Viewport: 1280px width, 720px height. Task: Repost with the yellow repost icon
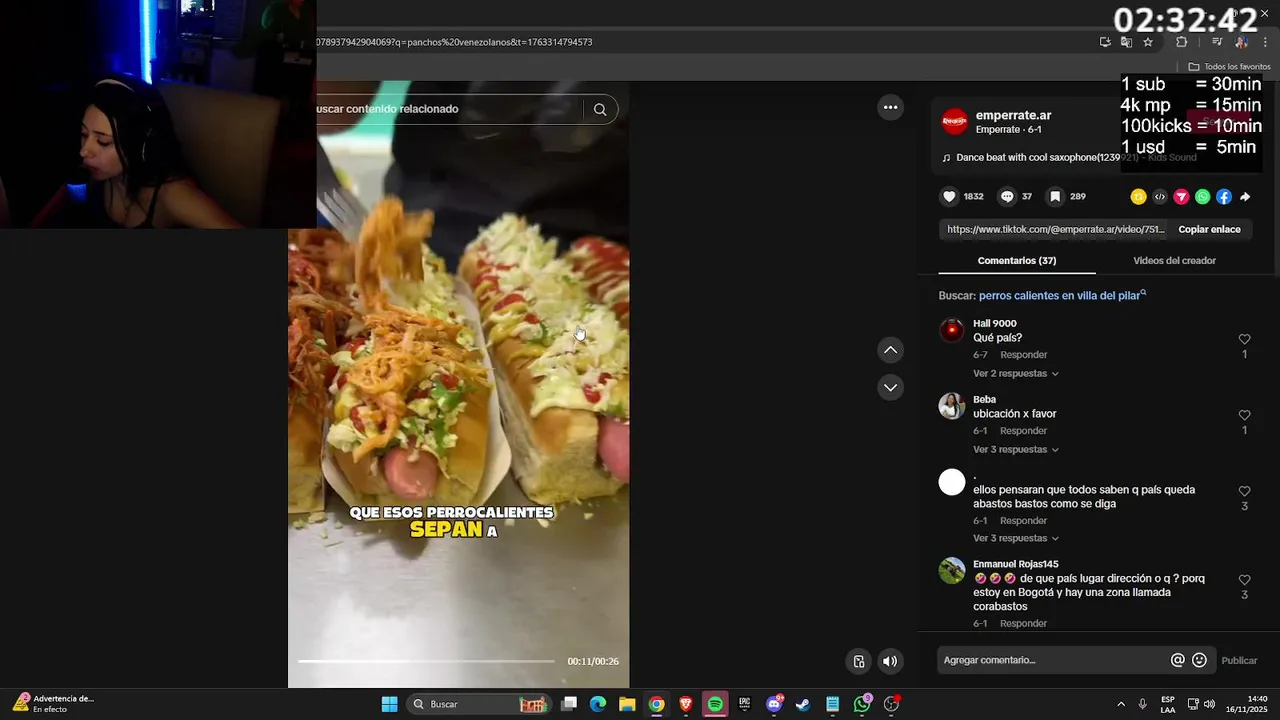pos(1138,197)
